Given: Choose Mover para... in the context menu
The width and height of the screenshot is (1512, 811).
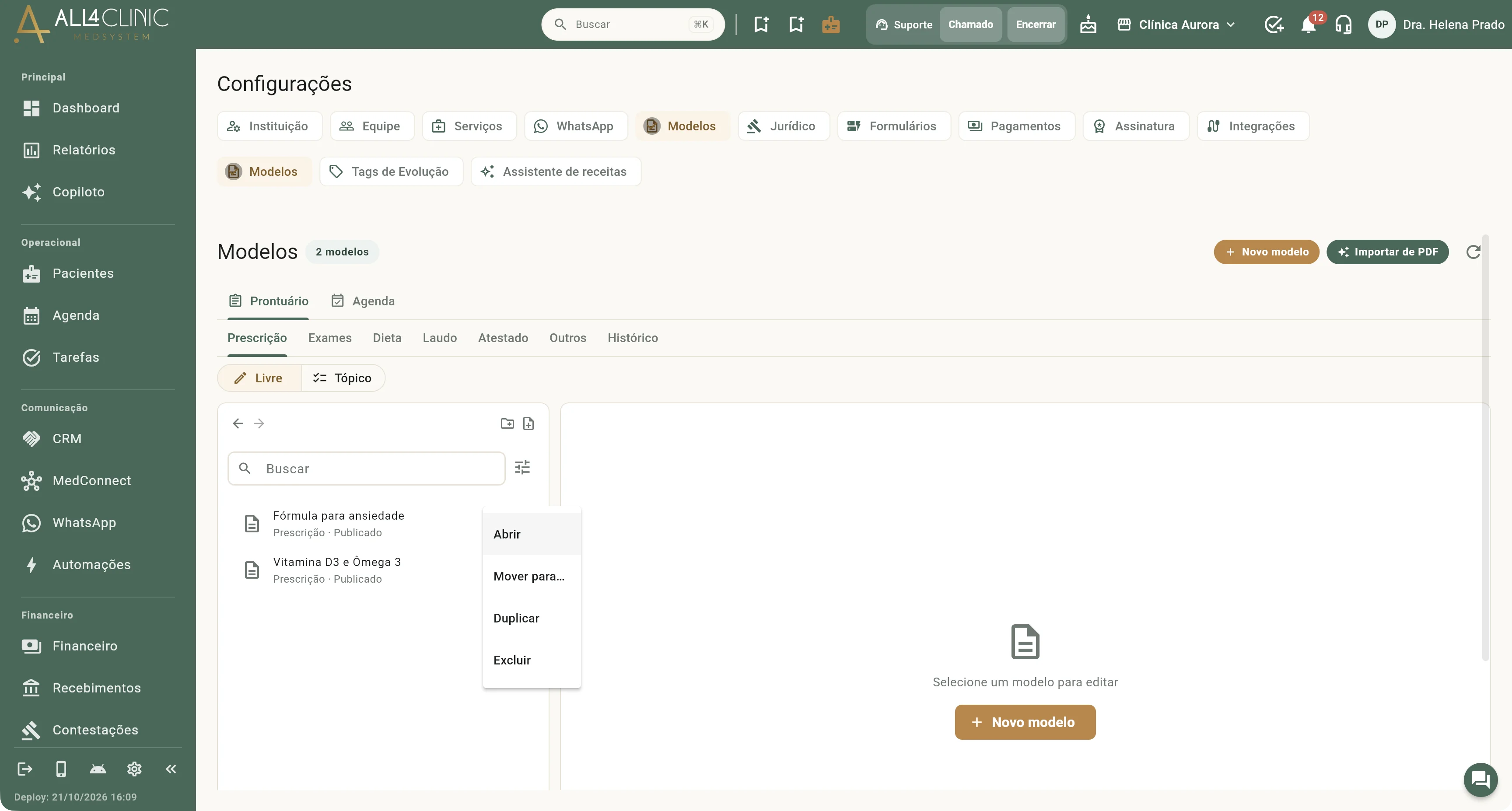Looking at the screenshot, I should coord(532,576).
